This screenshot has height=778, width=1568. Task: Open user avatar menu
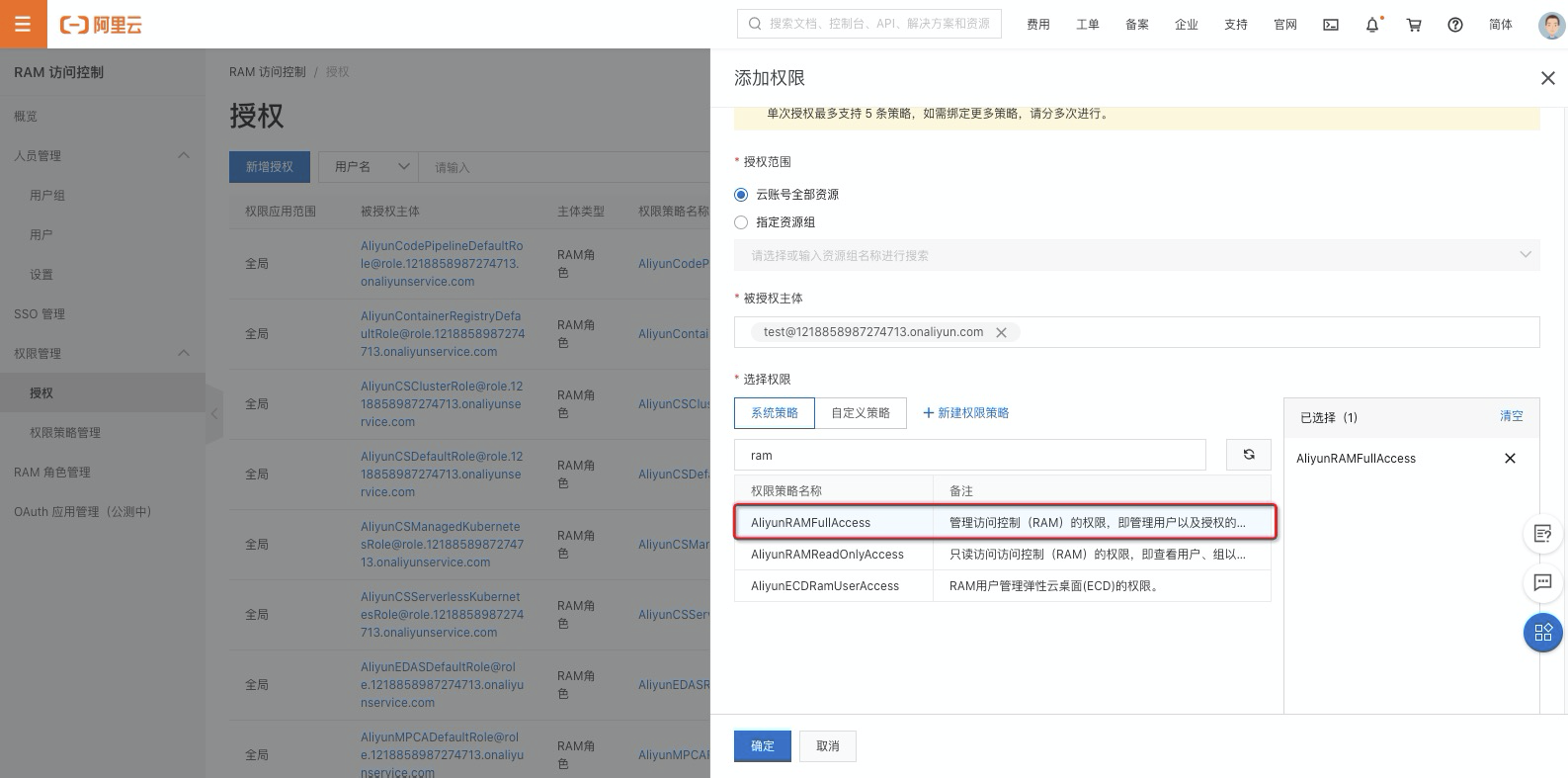(x=1551, y=25)
